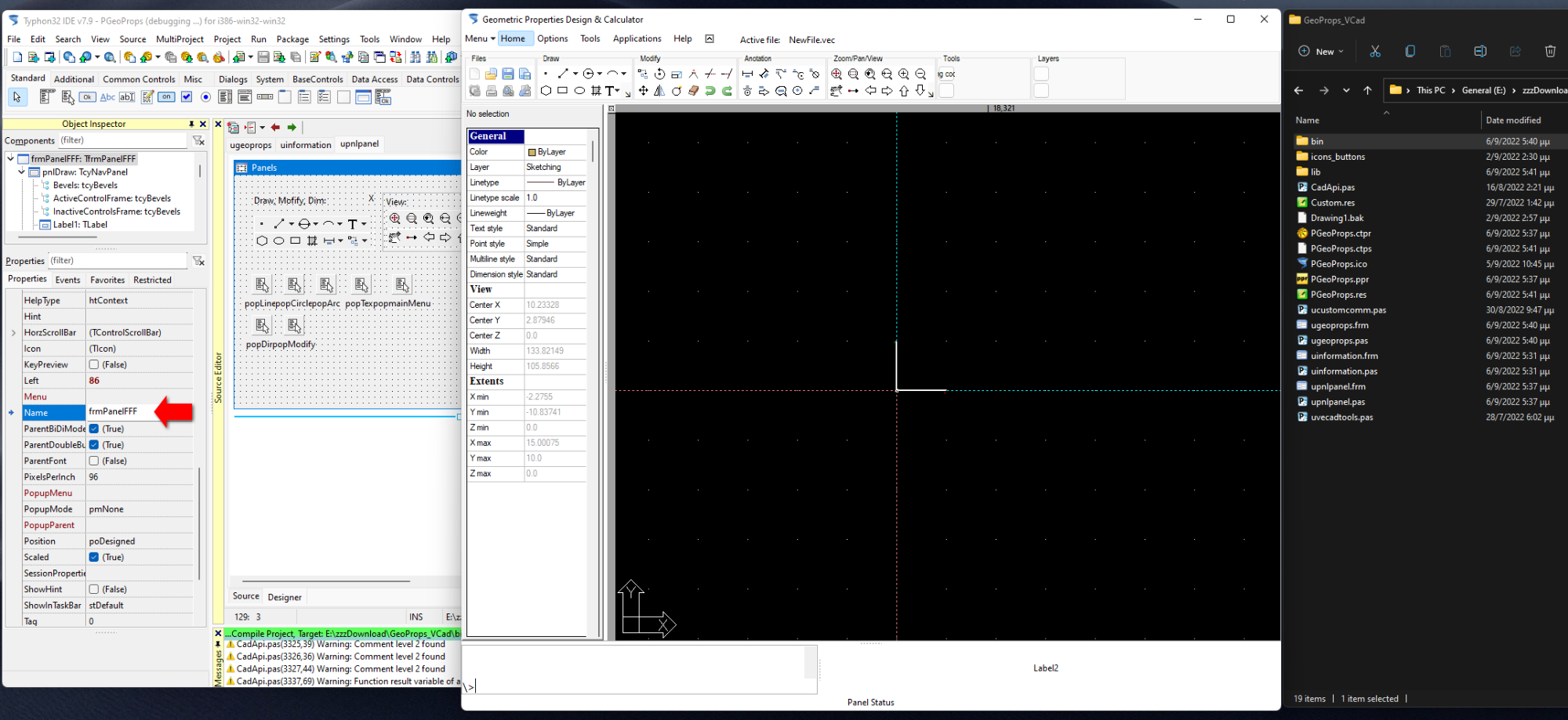Select the Ellipse tool in the Draw ribbon group
This screenshot has height=720, width=1568.
tap(579, 91)
